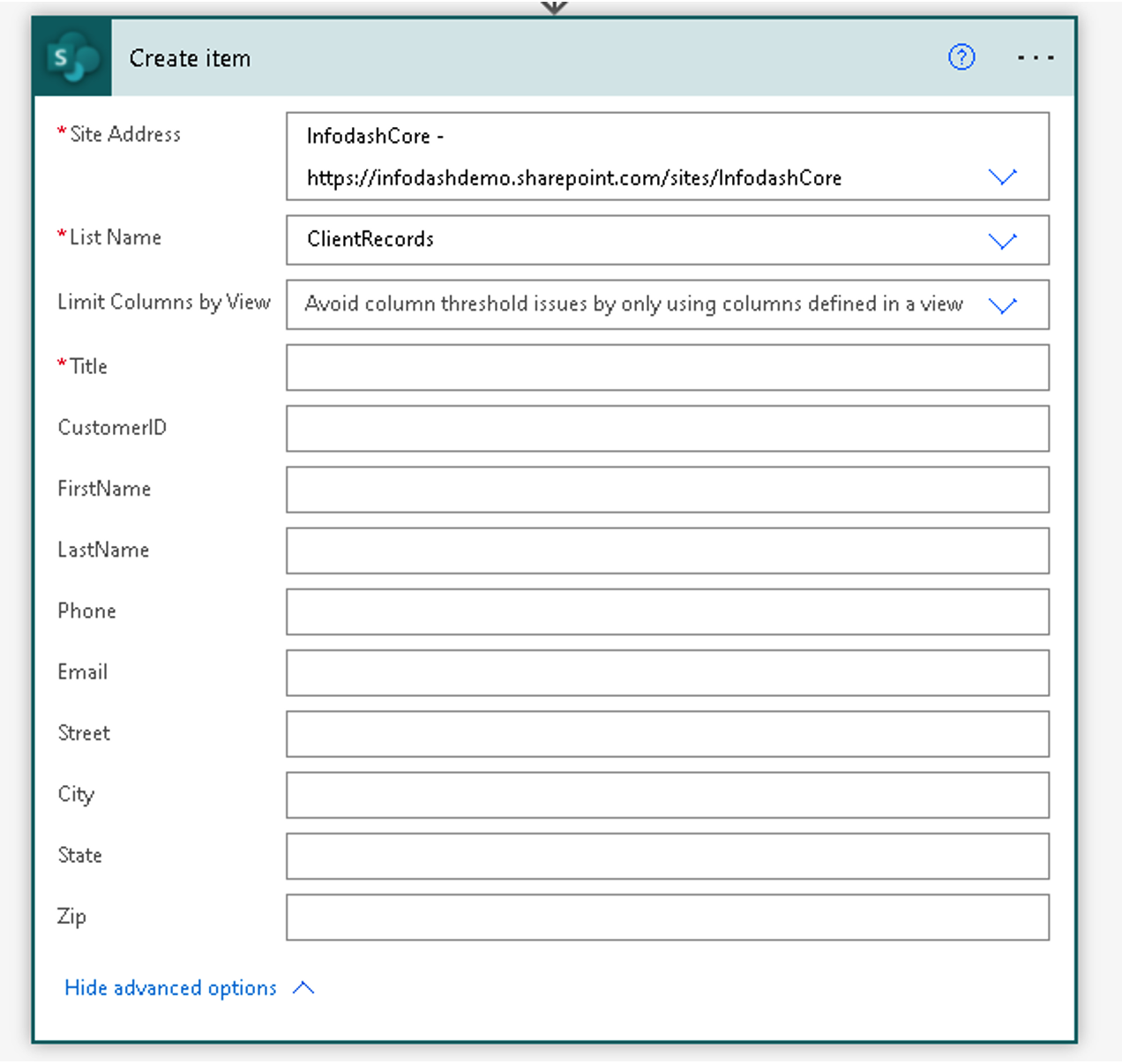Viewport: 1122px width, 1064px height.
Task: Click the City input field
Action: tap(668, 795)
